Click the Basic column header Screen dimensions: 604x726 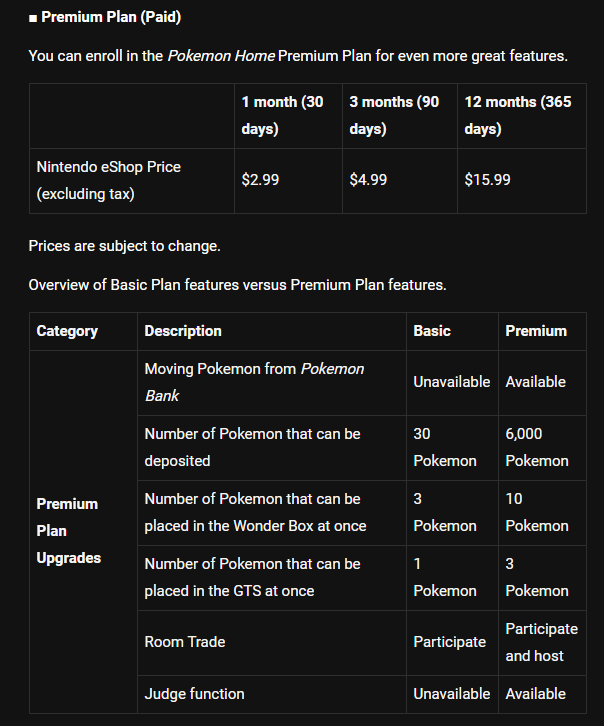pos(452,331)
